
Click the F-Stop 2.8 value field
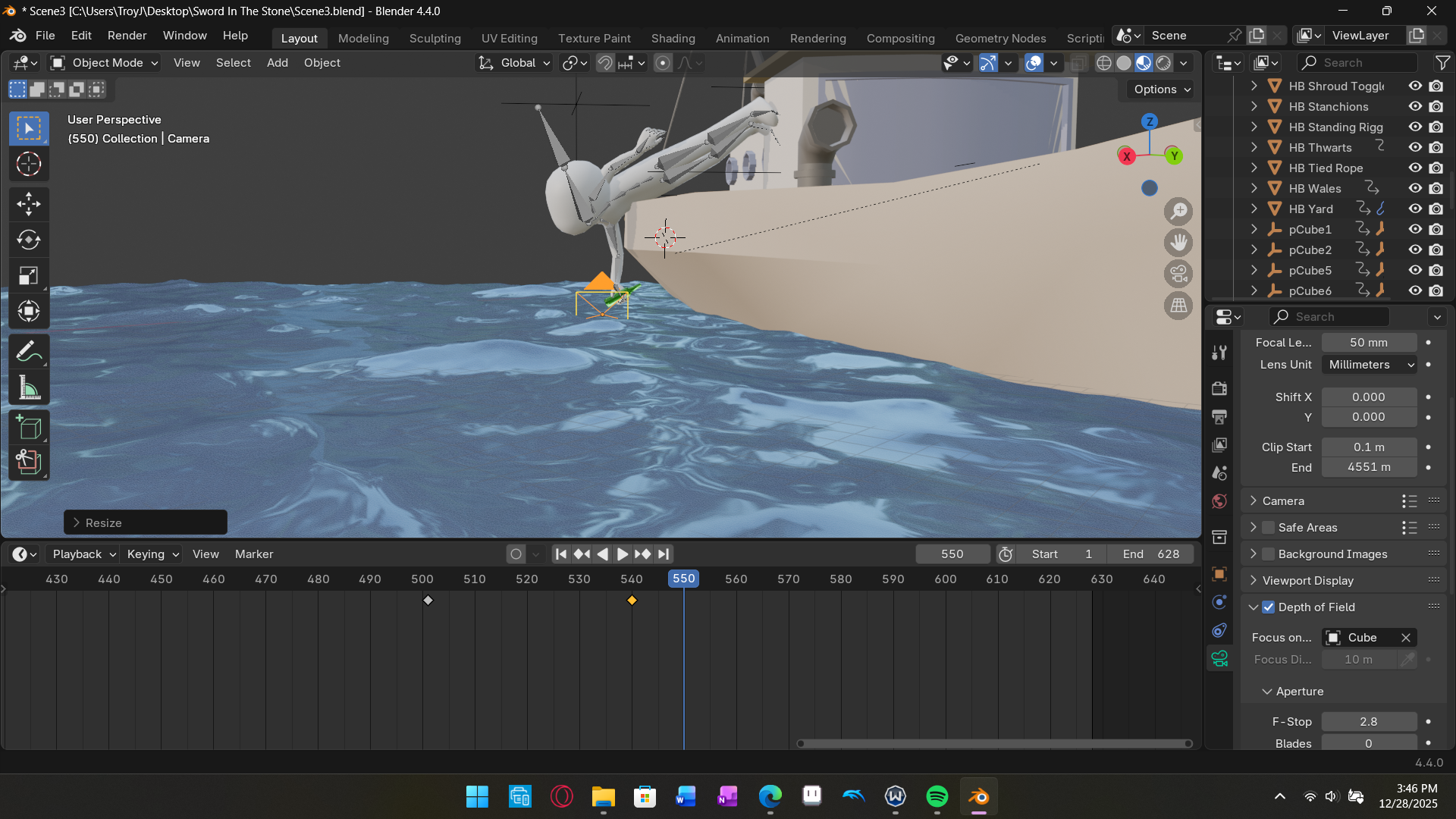tap(1369, 722)
